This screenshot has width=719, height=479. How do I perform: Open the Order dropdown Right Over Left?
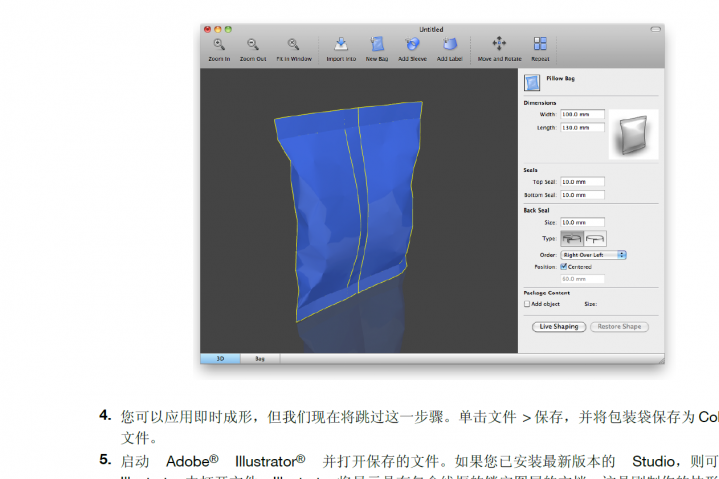593,255
